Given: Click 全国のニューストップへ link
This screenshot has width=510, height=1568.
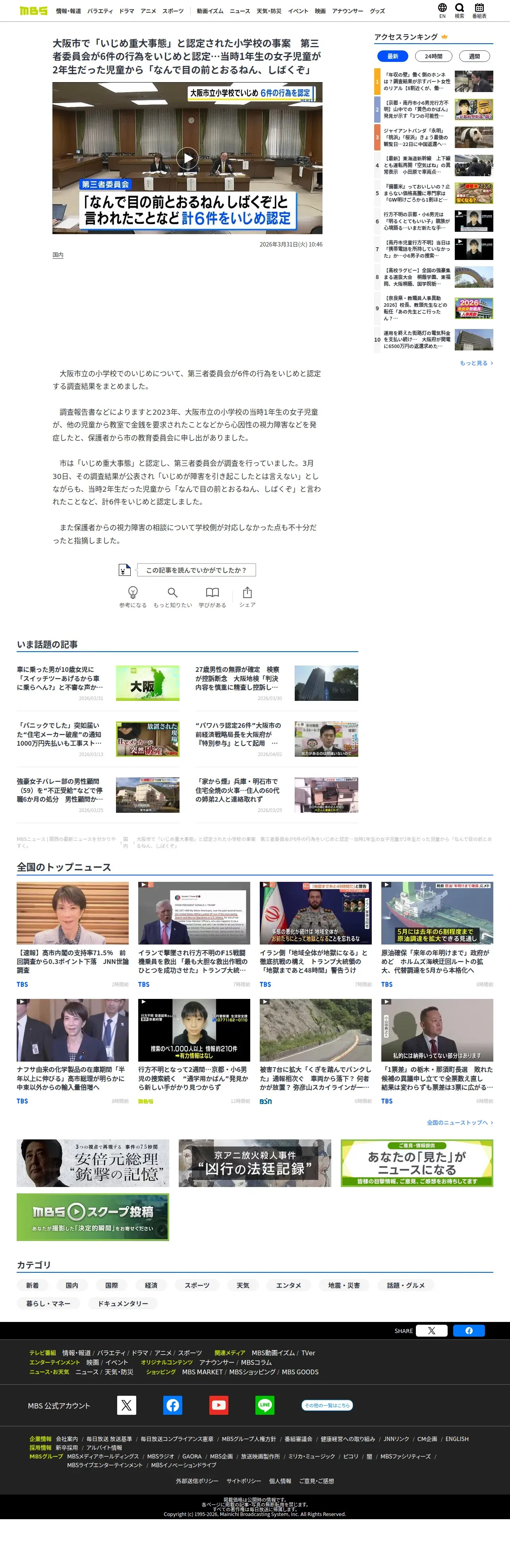Looking at the screenshot, I should pos(460,1122).
